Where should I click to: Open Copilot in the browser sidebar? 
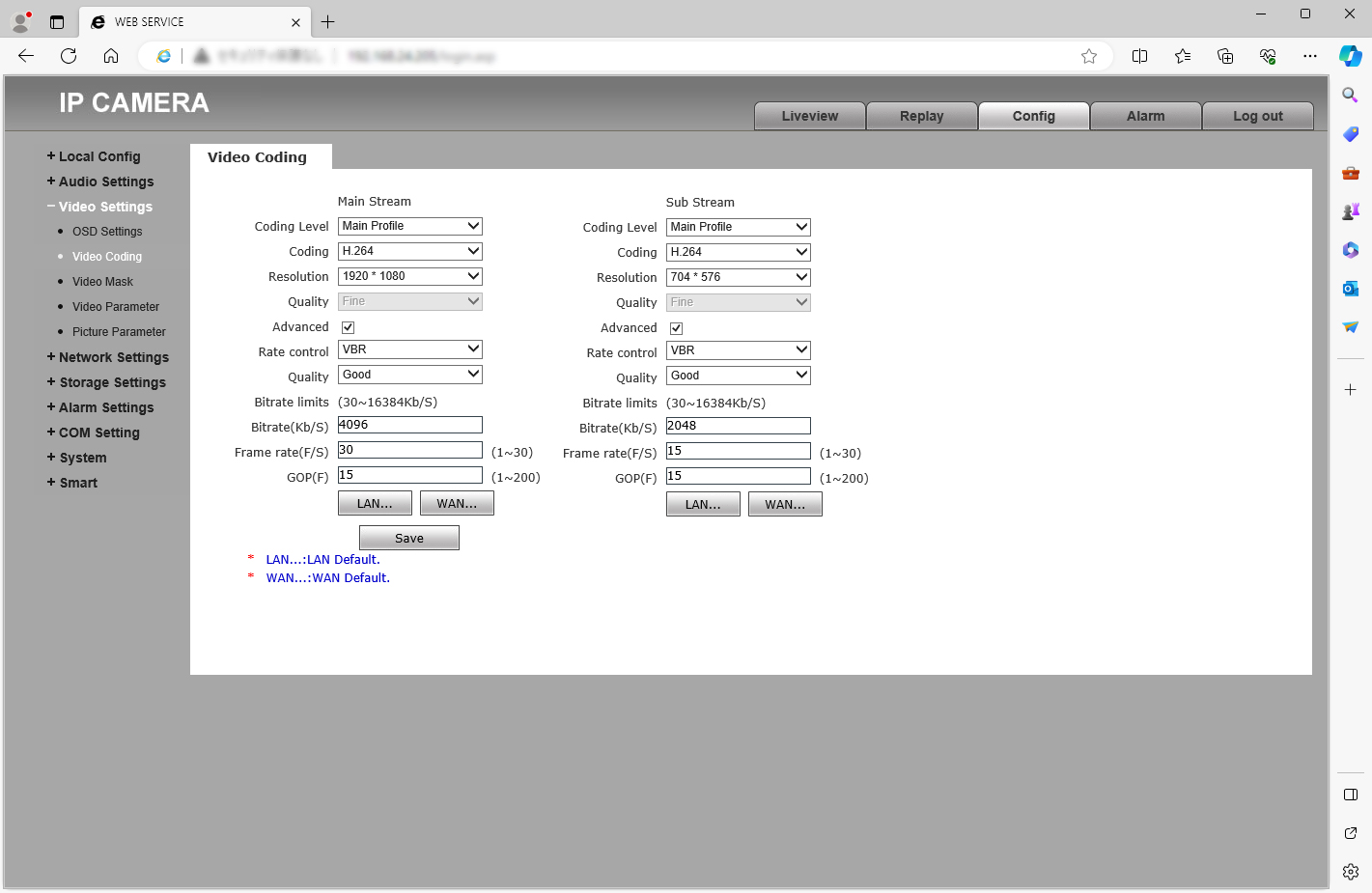[x=1350, y=56]
